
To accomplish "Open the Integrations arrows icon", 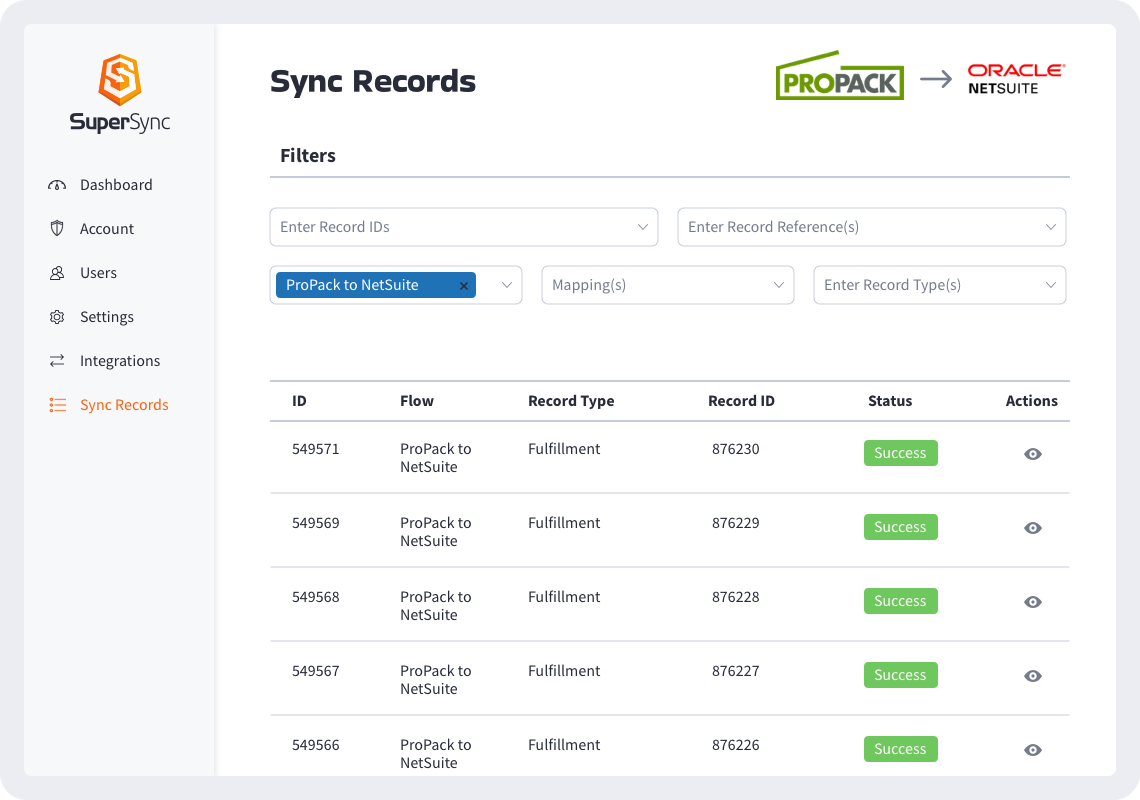I will (x=58, y=360).
